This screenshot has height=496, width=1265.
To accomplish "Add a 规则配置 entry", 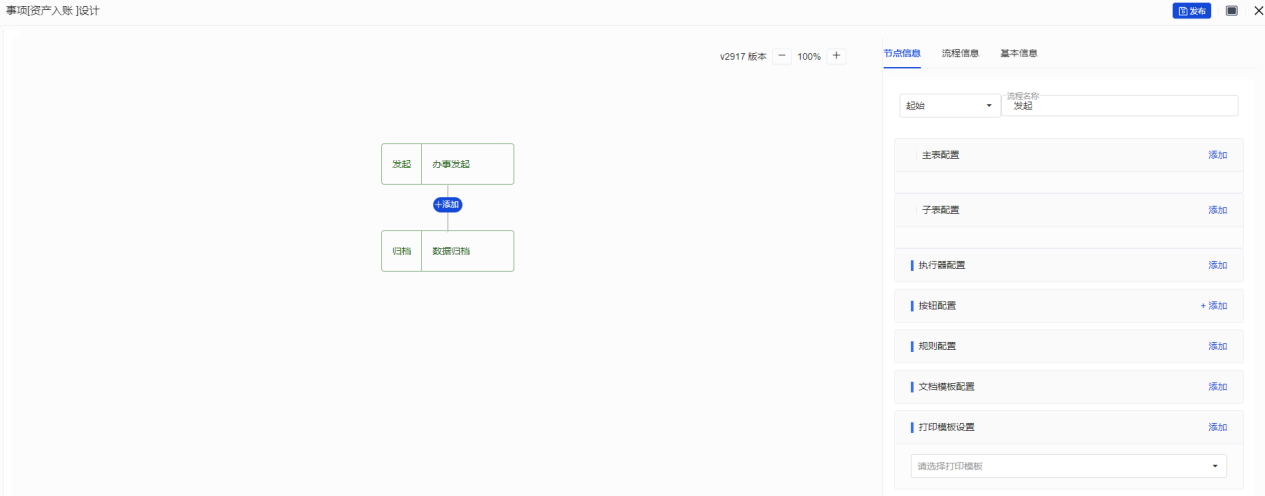I will tap(1217, 346).
